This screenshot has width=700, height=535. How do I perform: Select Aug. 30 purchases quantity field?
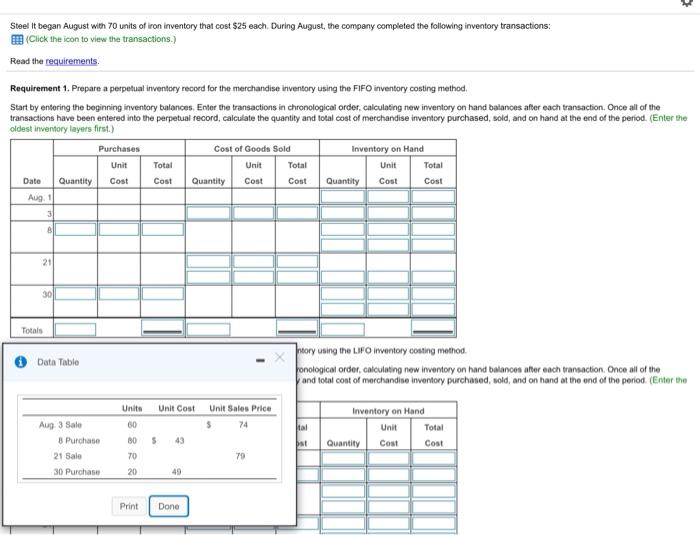75,293
